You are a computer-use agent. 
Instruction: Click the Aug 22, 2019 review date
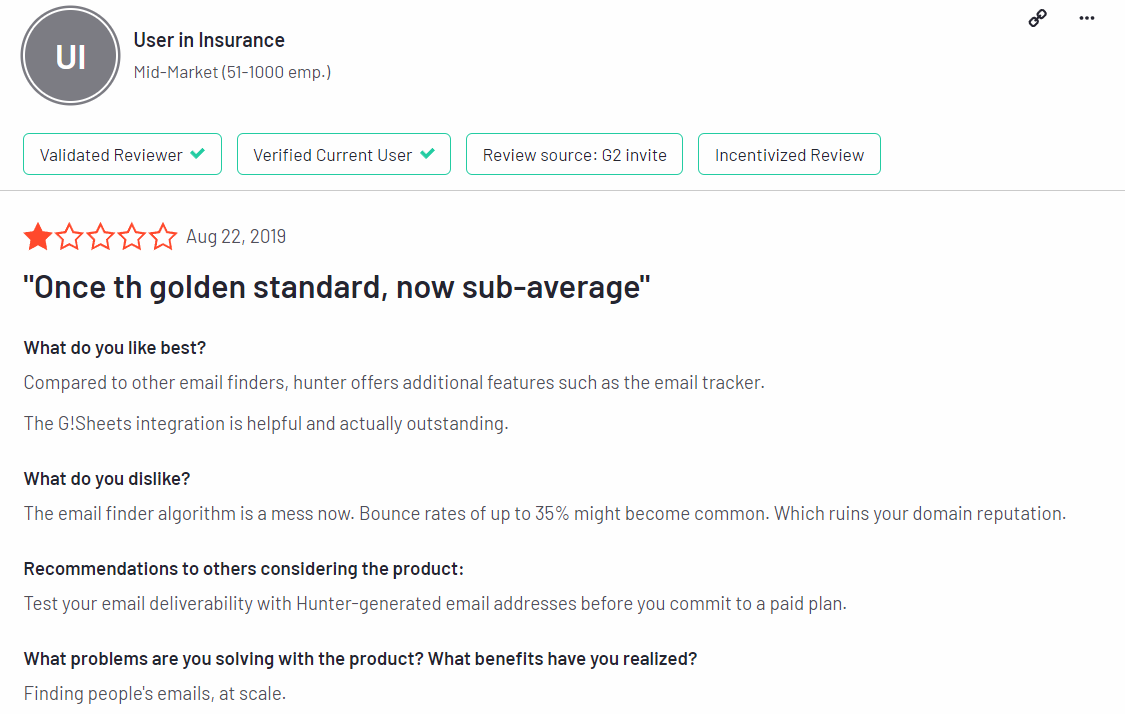pos(236,237)
